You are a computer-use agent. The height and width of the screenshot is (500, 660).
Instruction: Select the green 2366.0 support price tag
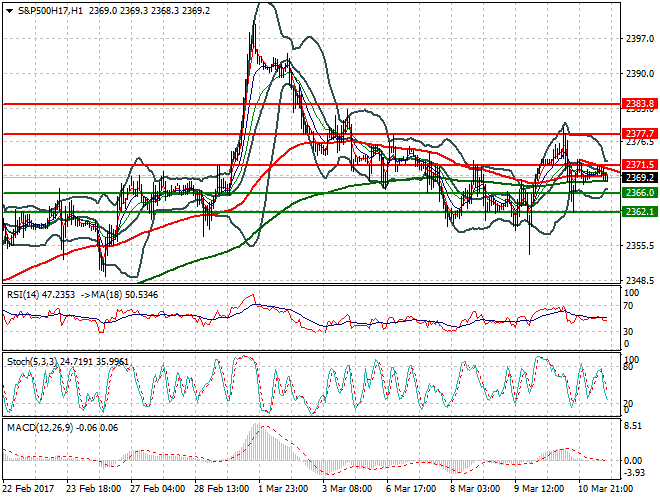coord(639,192)
